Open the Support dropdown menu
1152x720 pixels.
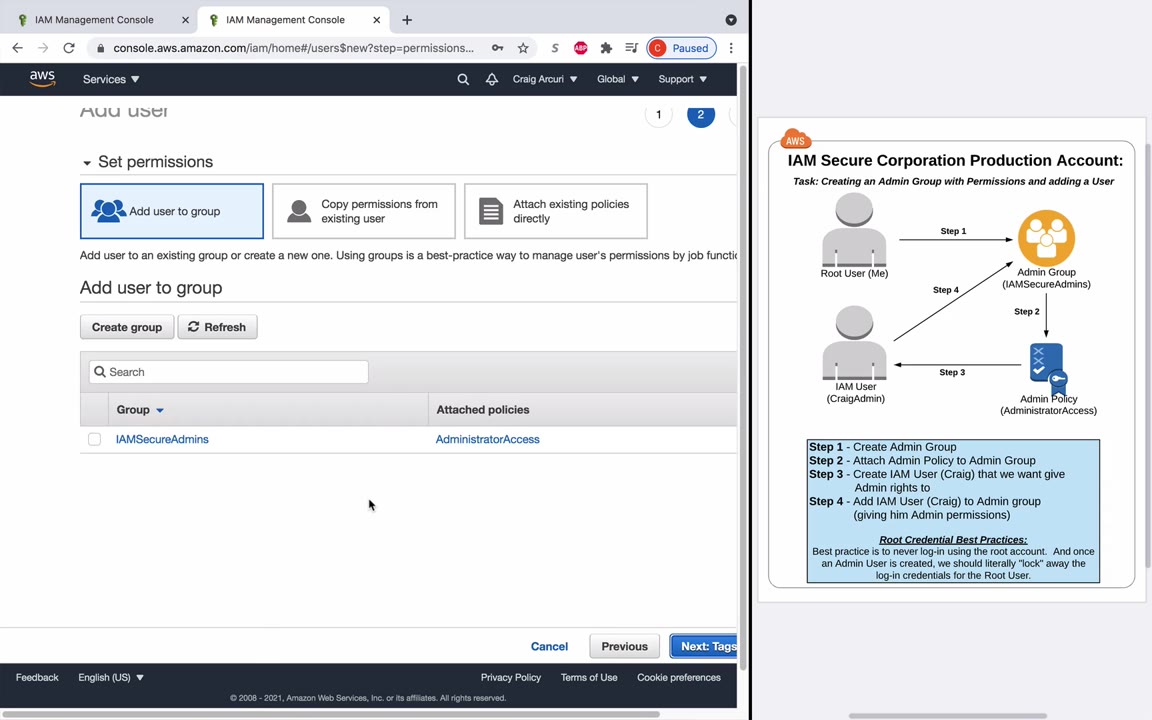(683, 79)
